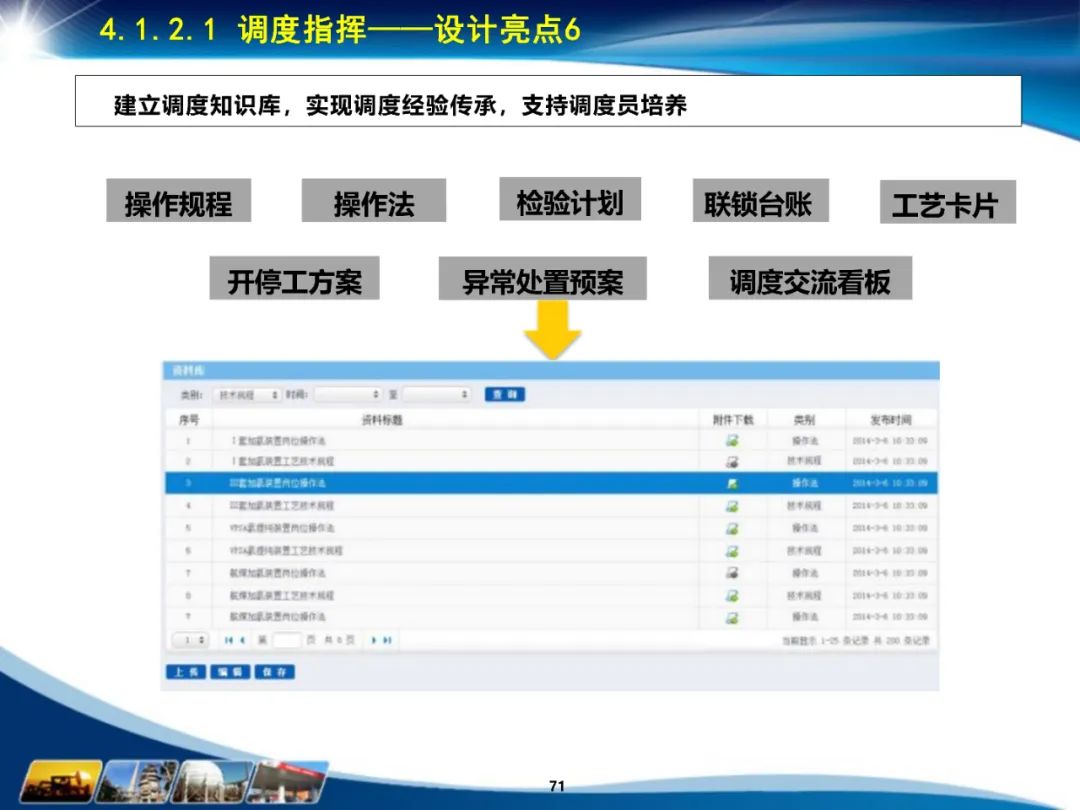Click the refinery tower photo thumbnail
The height and width of the screenshot is (810, 1080).
click(x=136, y=782)
